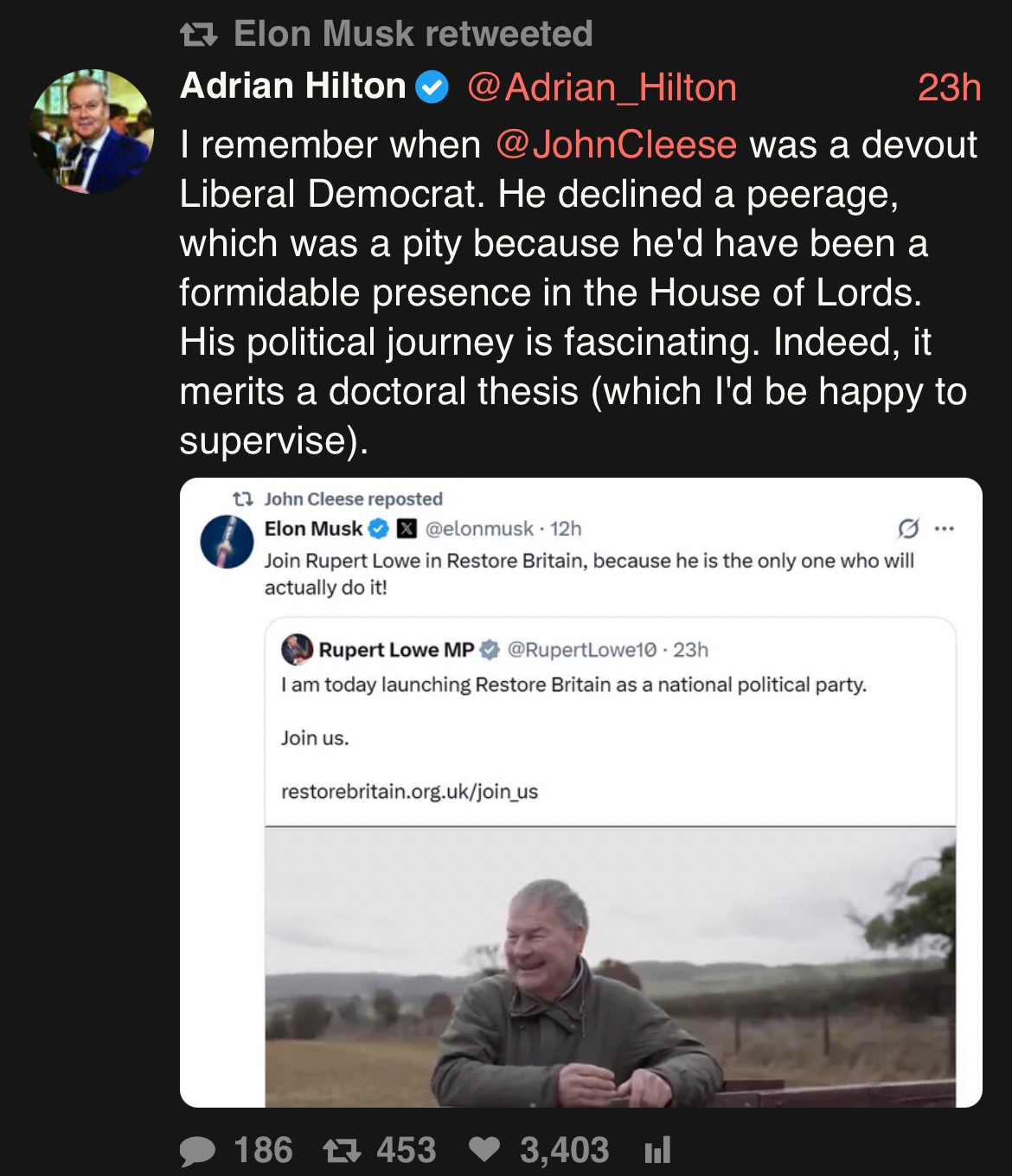The height and width of the screenshot is (1176, 1012).
Task: Open the three-dot more menu in embedded post
Action: pos(945,528)
